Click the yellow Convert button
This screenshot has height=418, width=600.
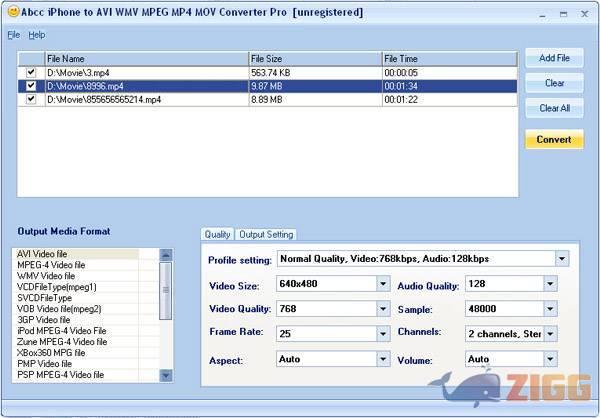point(554,139)
